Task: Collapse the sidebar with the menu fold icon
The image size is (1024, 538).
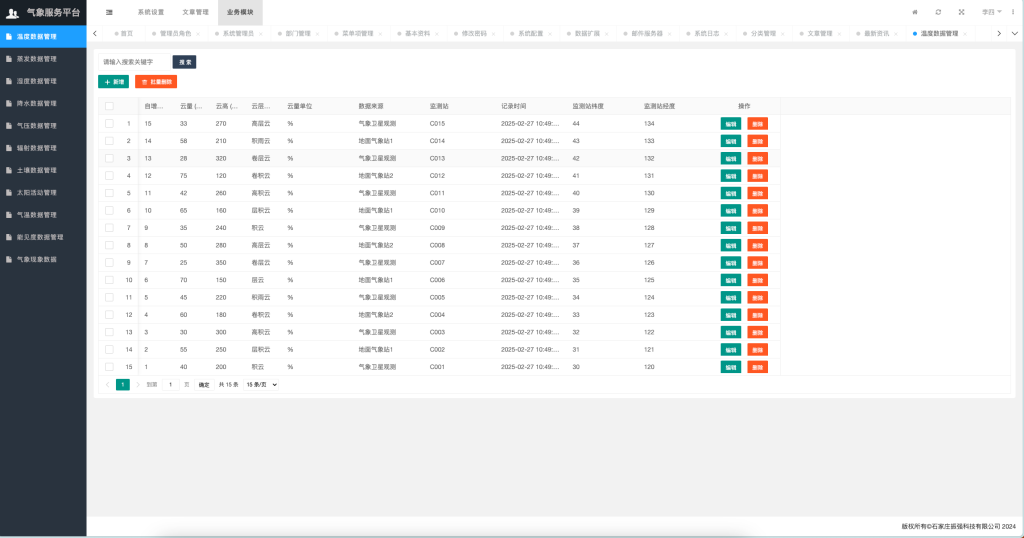Action: click(109, 12)
